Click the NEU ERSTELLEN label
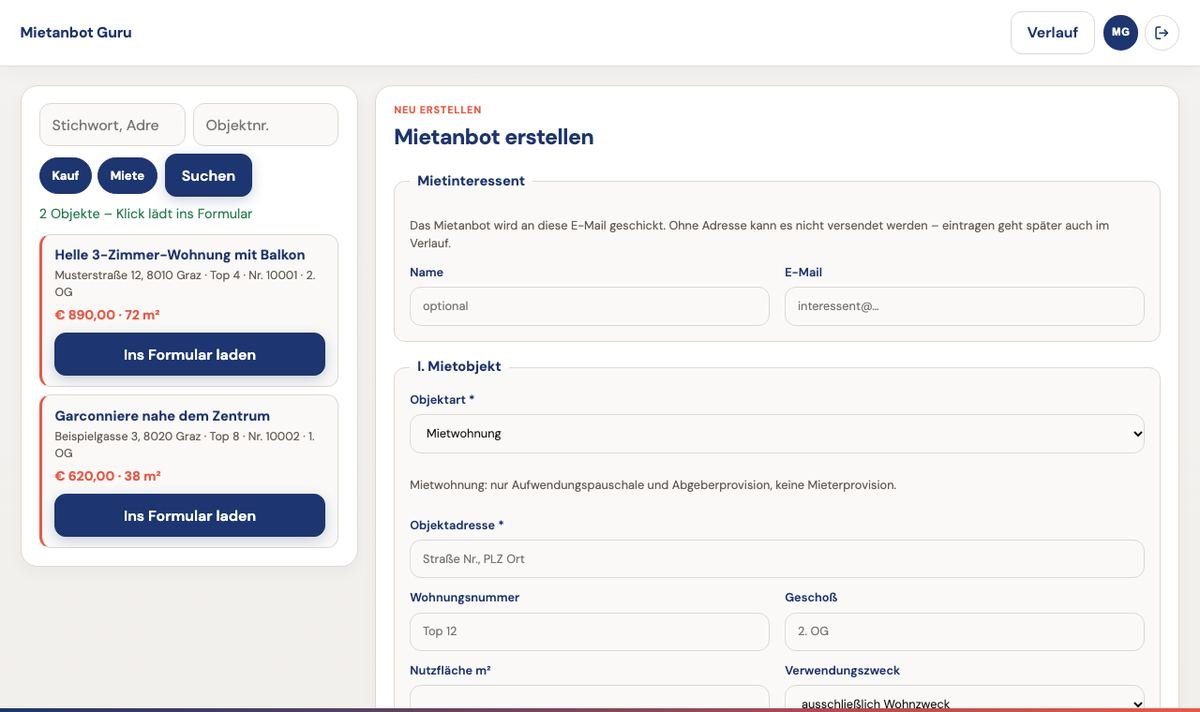This screenshot has height=712, width=1200. (438, 110)
